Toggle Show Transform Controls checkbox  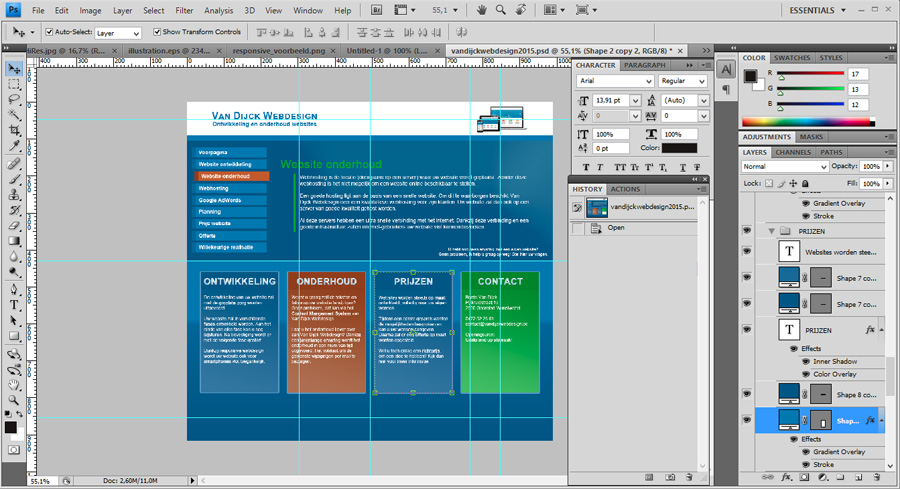pos(157,32)
